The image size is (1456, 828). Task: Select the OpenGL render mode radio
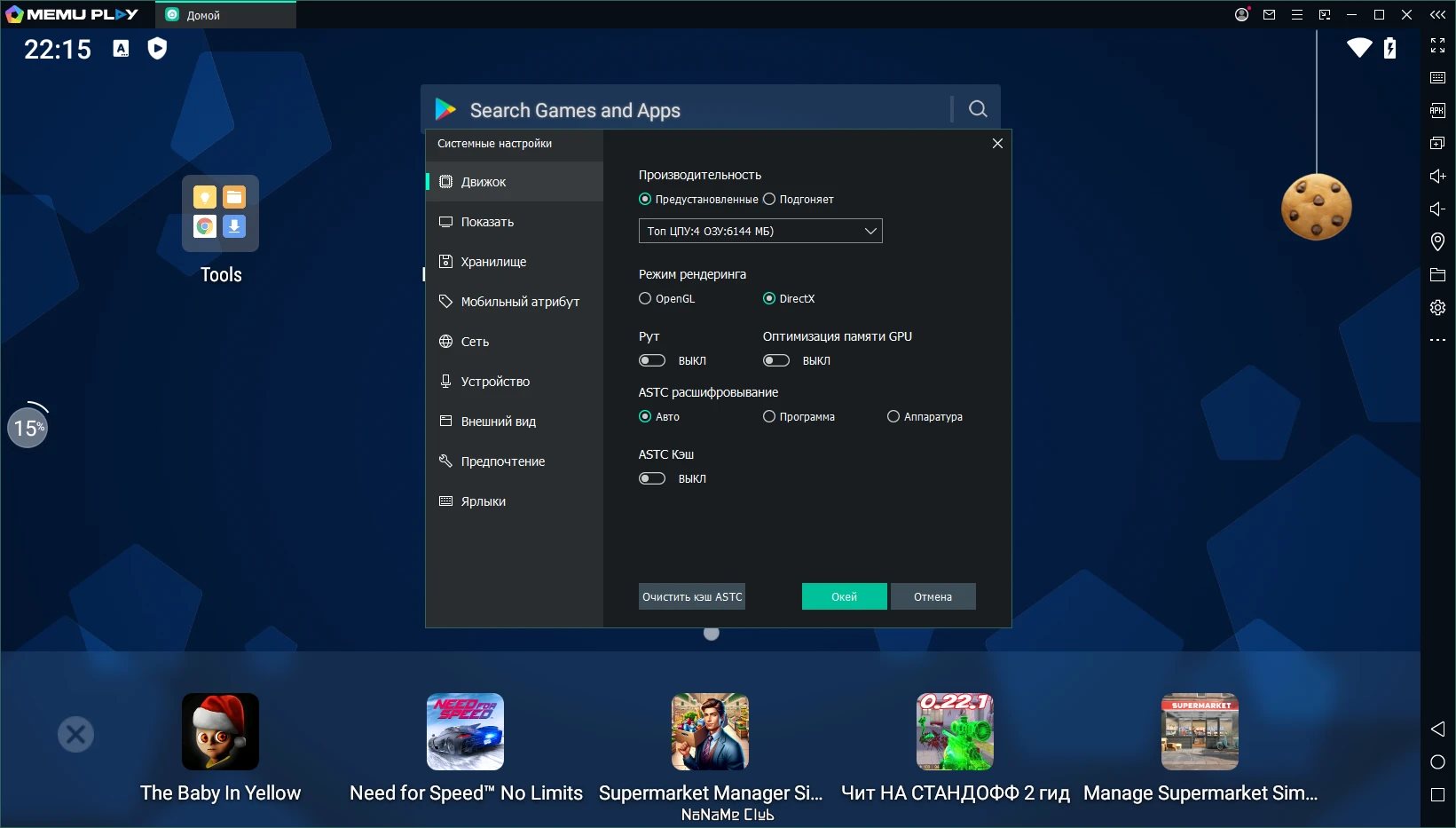pyautogui.click(x=645, y=298)
